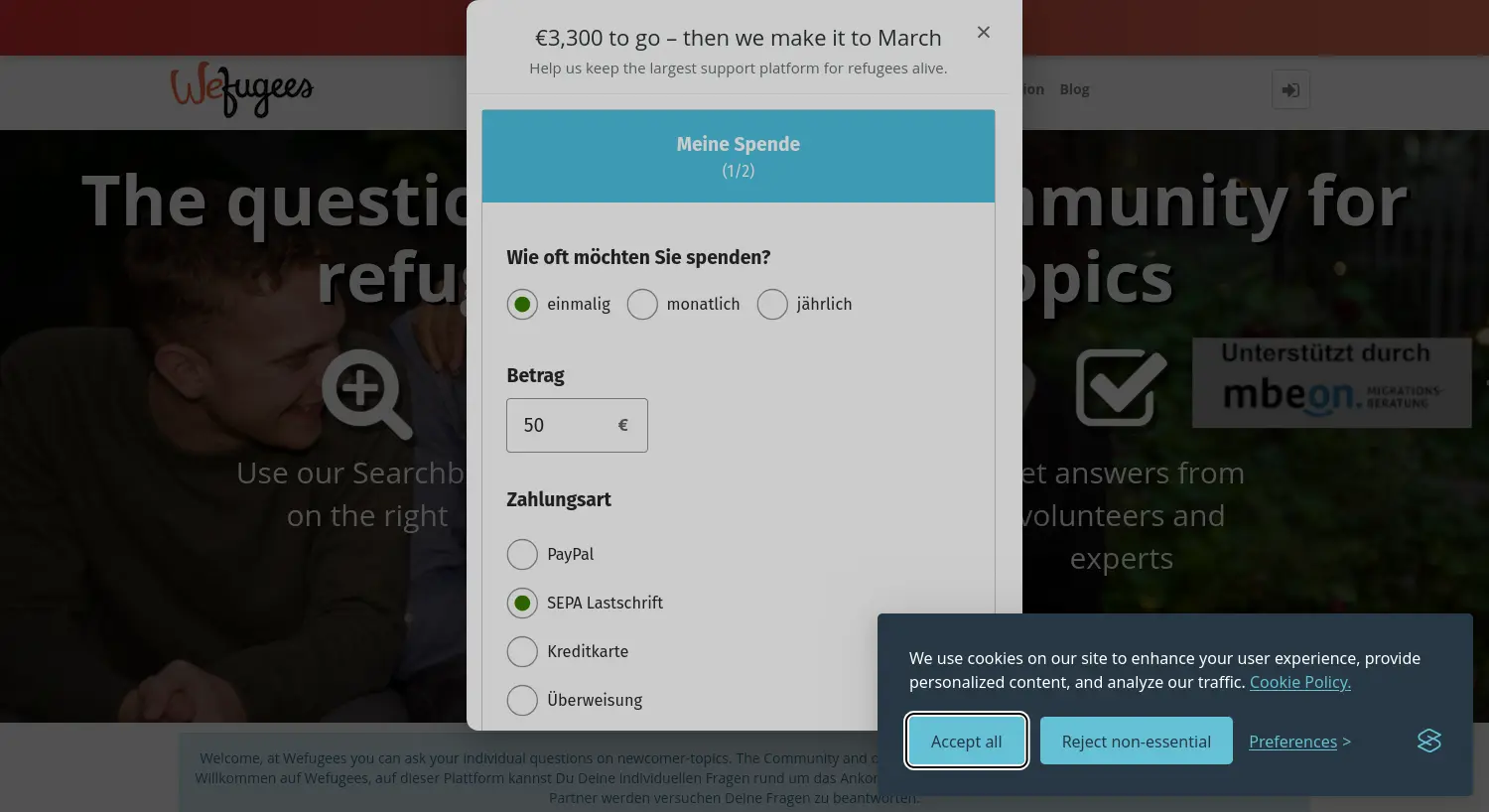Click the checkmark icon next to answers text
This screenshot has width=1489, height=812.
coord(1121,388)
